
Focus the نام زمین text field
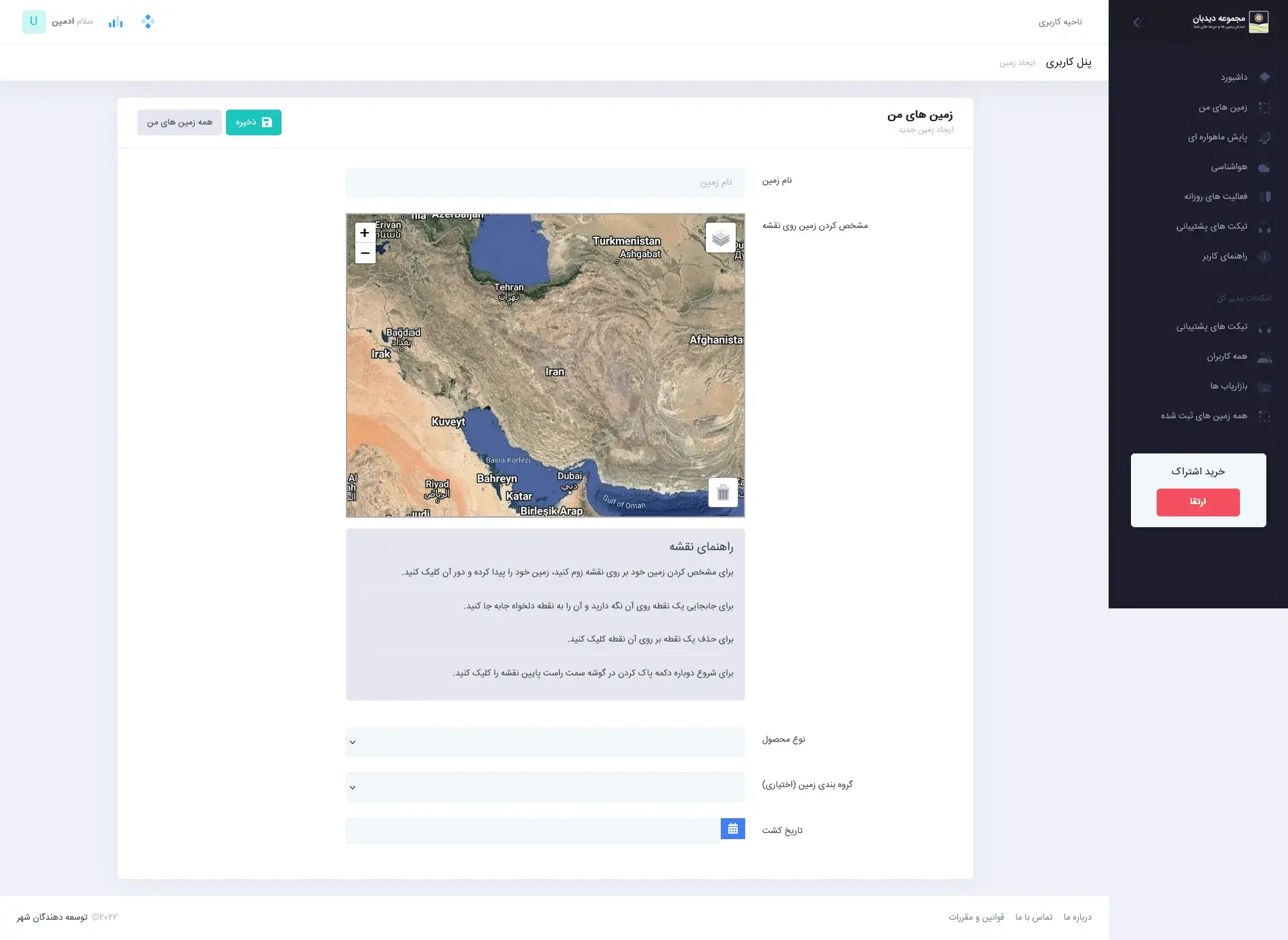(x=545, y=183)
